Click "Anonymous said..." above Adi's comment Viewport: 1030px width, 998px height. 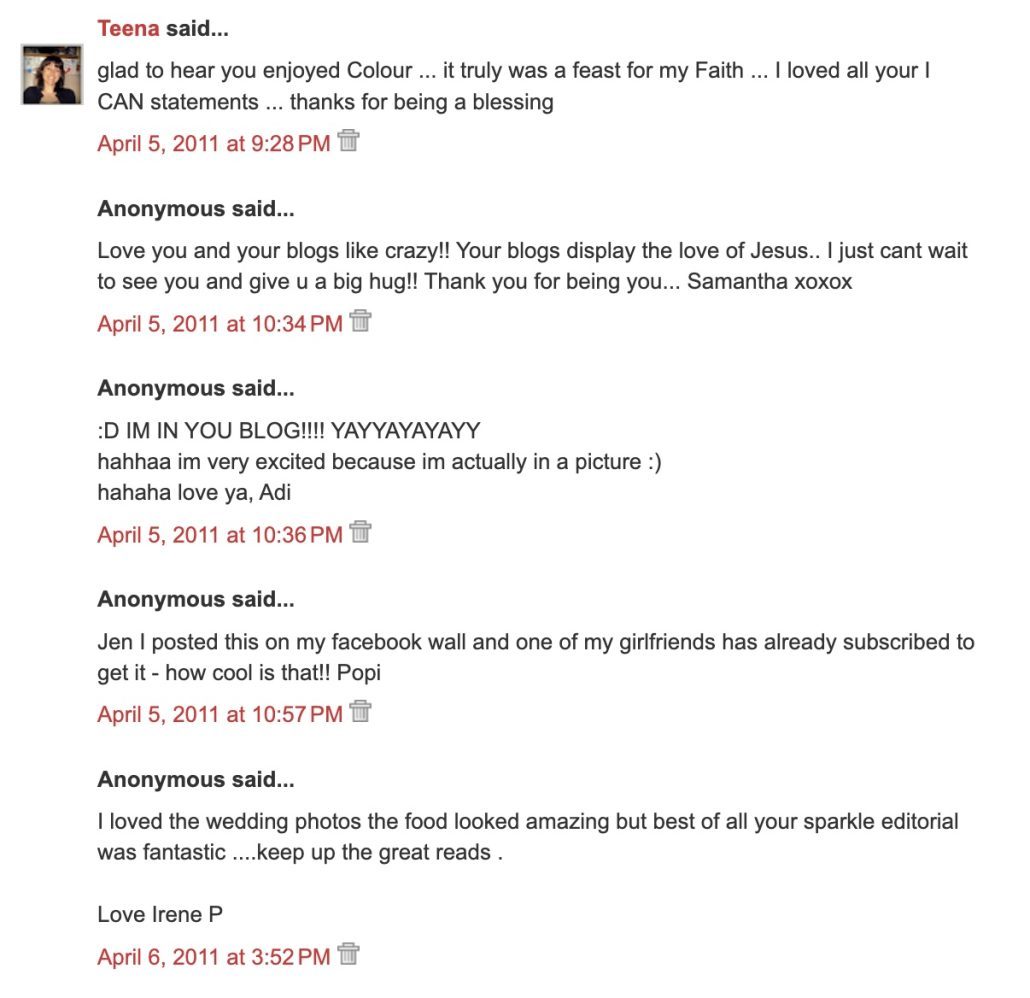196,388
